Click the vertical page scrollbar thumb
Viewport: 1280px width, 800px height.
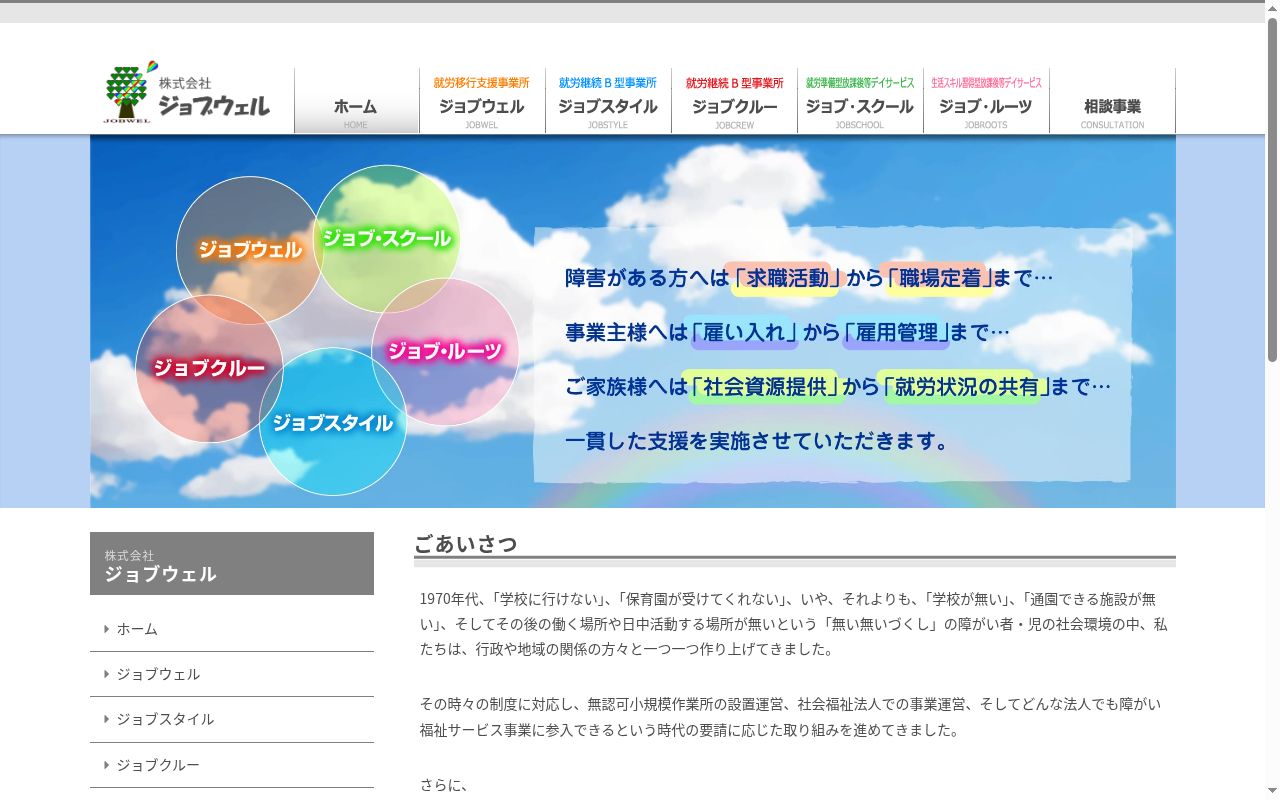(1272, 190)
